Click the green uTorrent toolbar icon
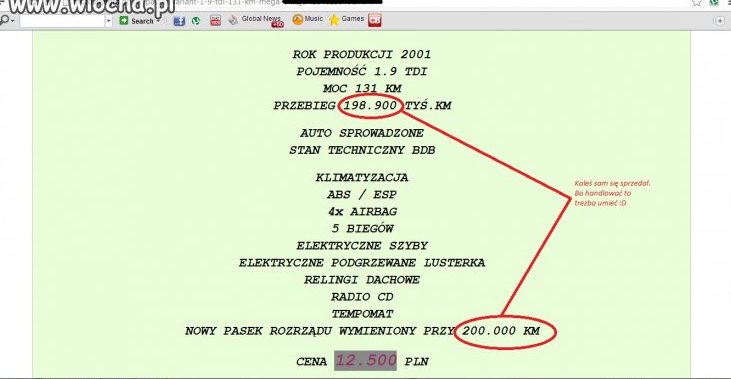This screenshot has width=731, height=379. click(x=196, y=21)
